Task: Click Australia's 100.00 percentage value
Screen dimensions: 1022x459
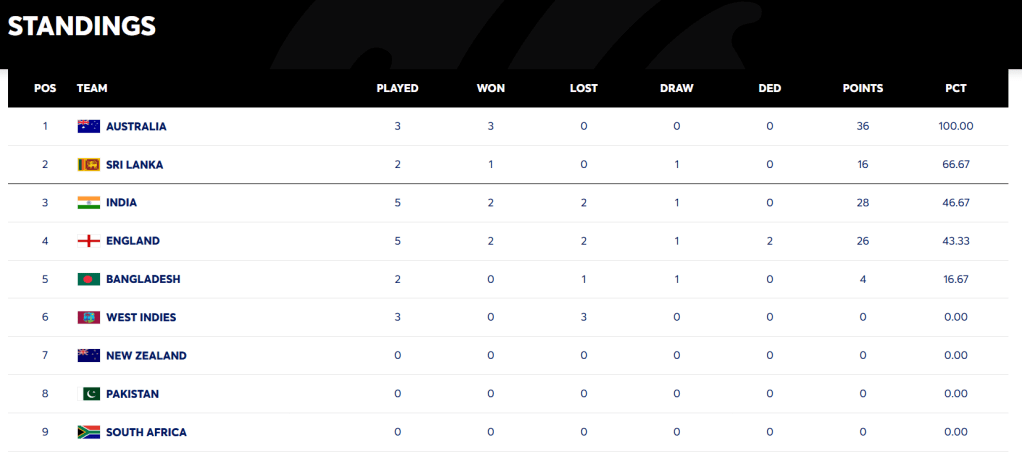Action: pos(956,127)
